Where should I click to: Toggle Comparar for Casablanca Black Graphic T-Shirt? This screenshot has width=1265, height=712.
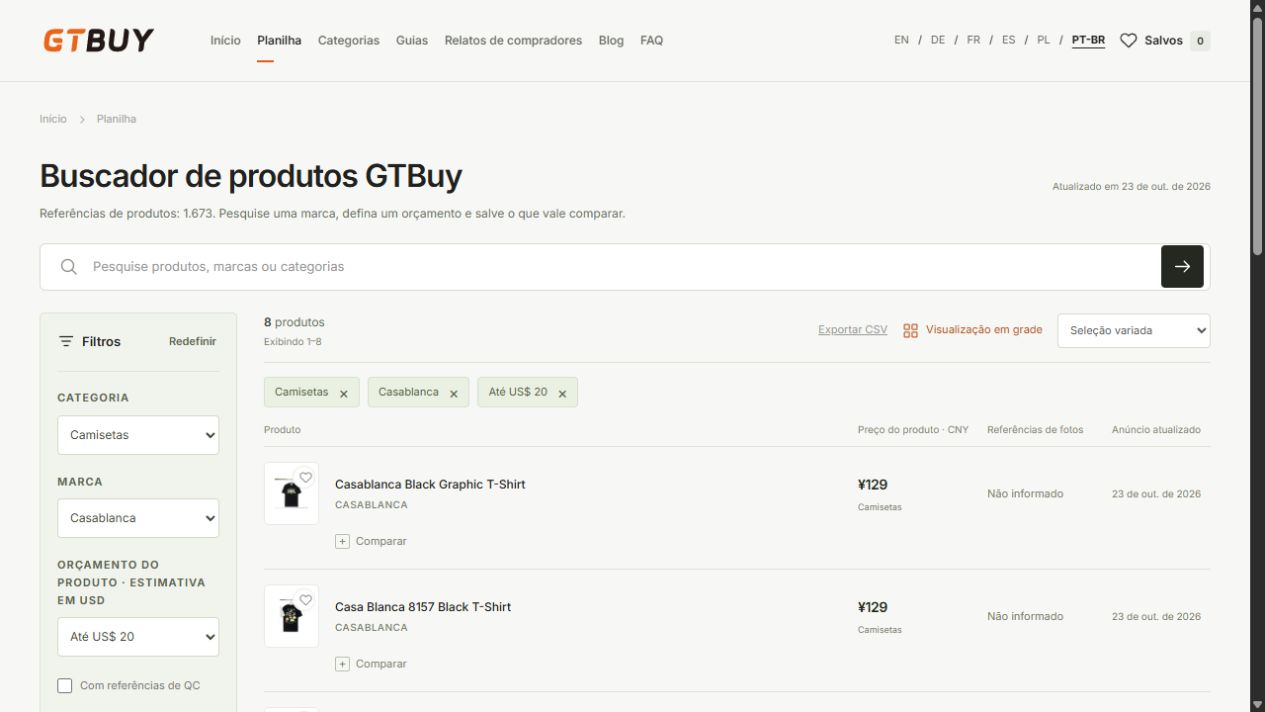tap(371, 541)
